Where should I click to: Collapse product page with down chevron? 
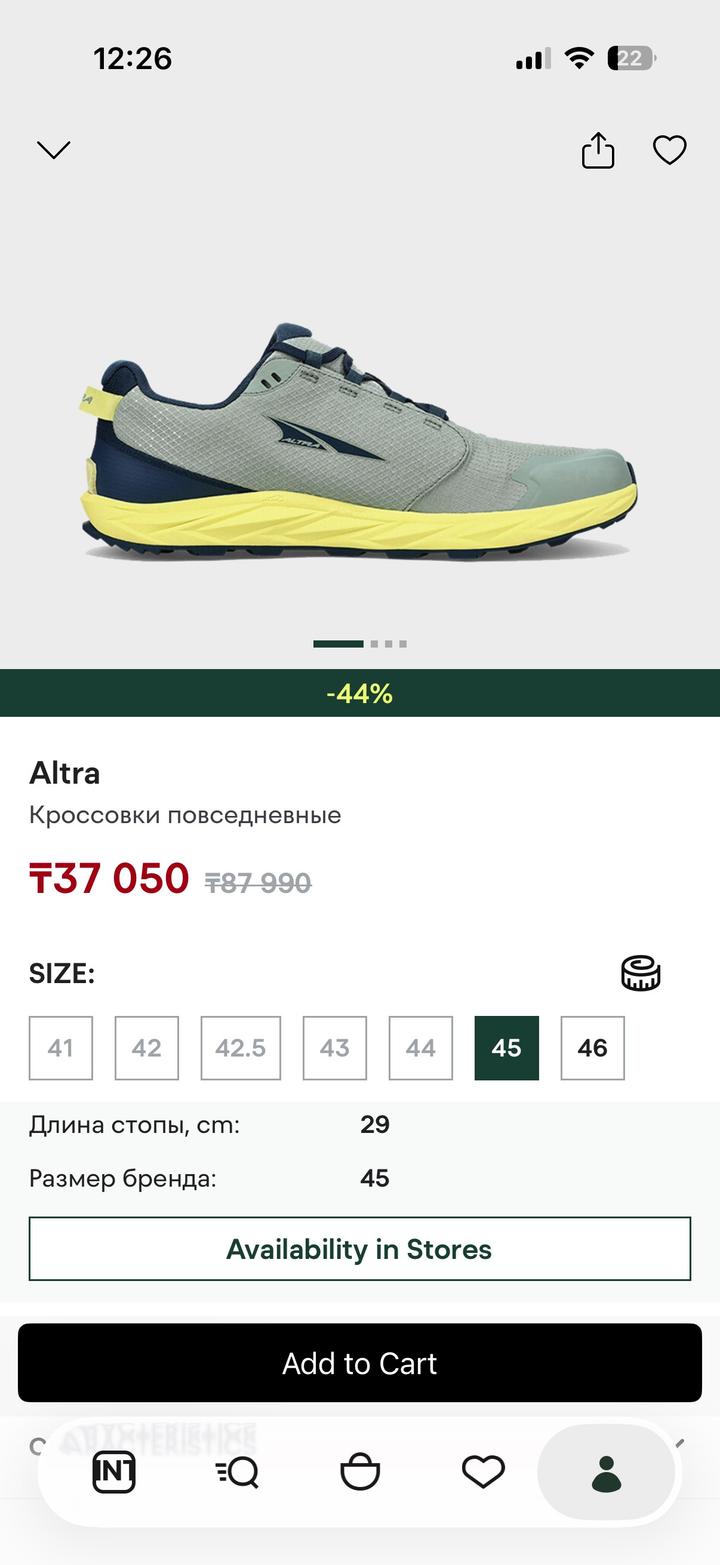click(x=53, y=150)
